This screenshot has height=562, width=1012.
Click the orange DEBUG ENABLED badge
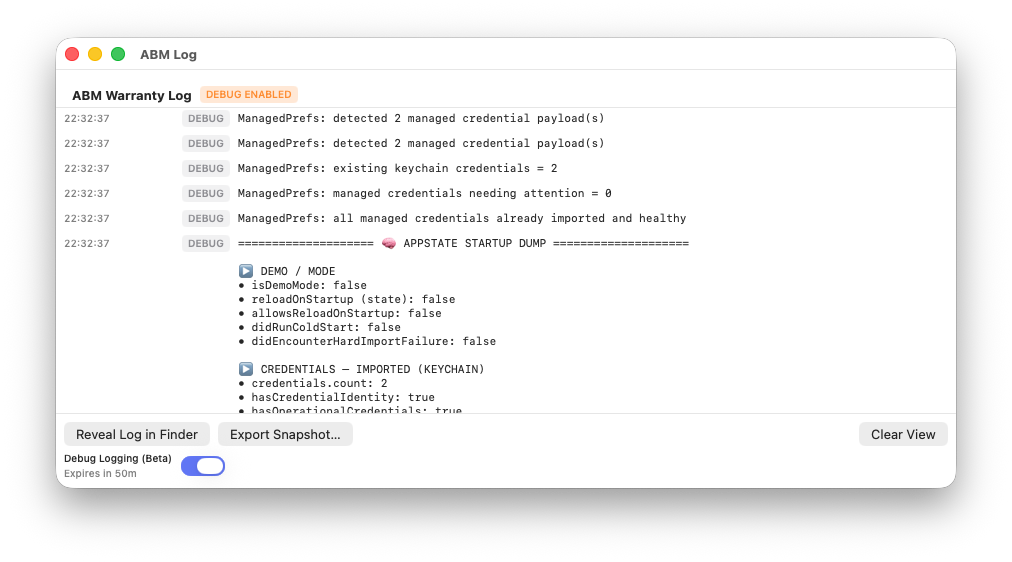click(249, 94)
